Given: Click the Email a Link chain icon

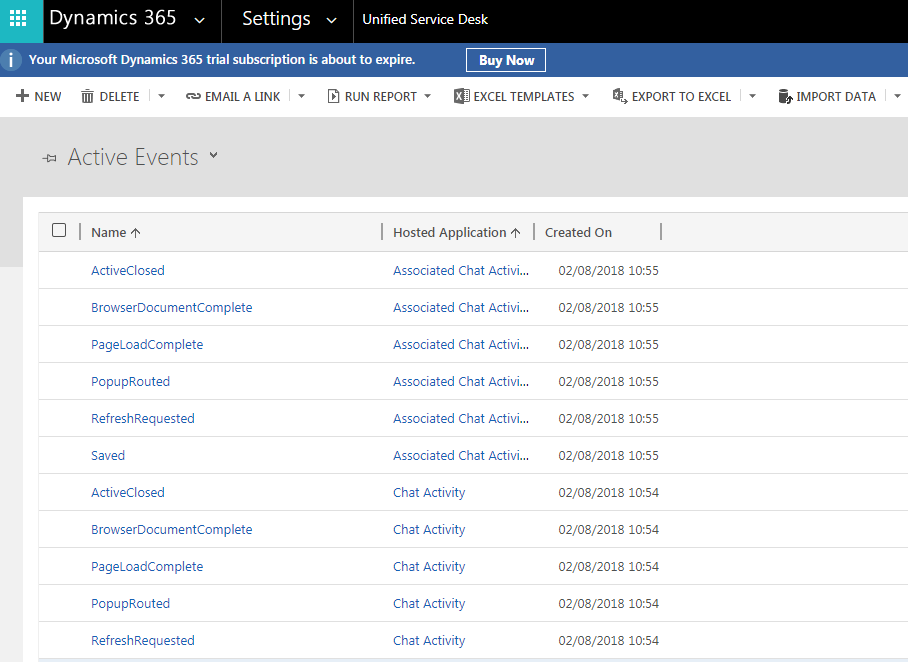Looking at the screenshot, I should point(193,96).
